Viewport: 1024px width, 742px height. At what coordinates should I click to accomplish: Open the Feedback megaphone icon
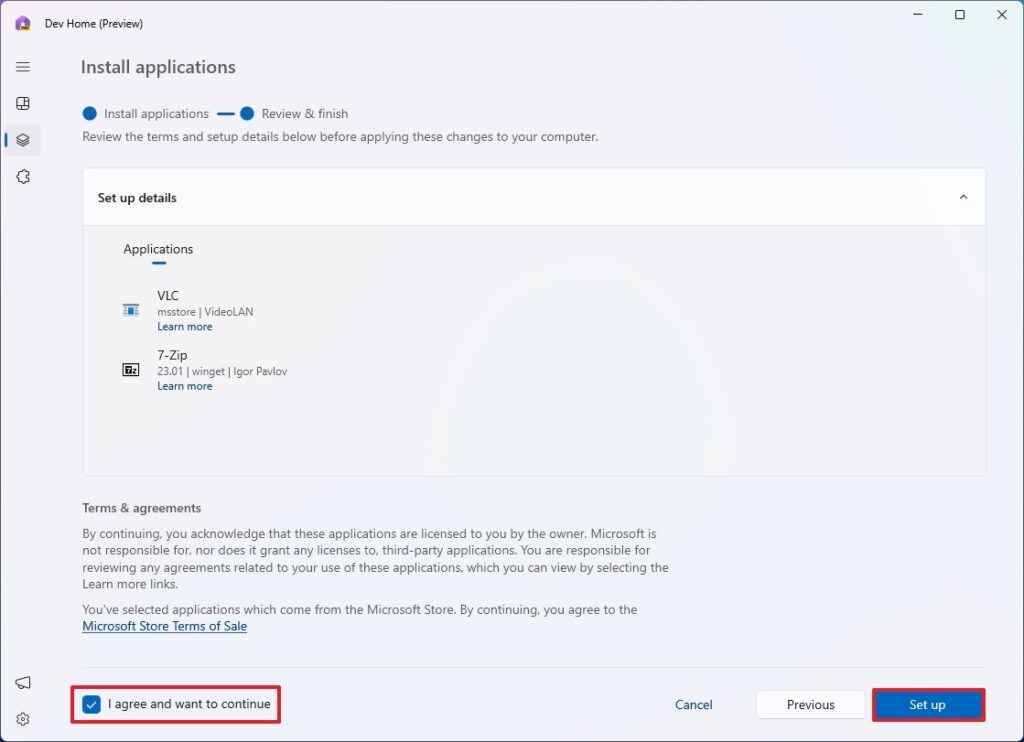[22, 681]
